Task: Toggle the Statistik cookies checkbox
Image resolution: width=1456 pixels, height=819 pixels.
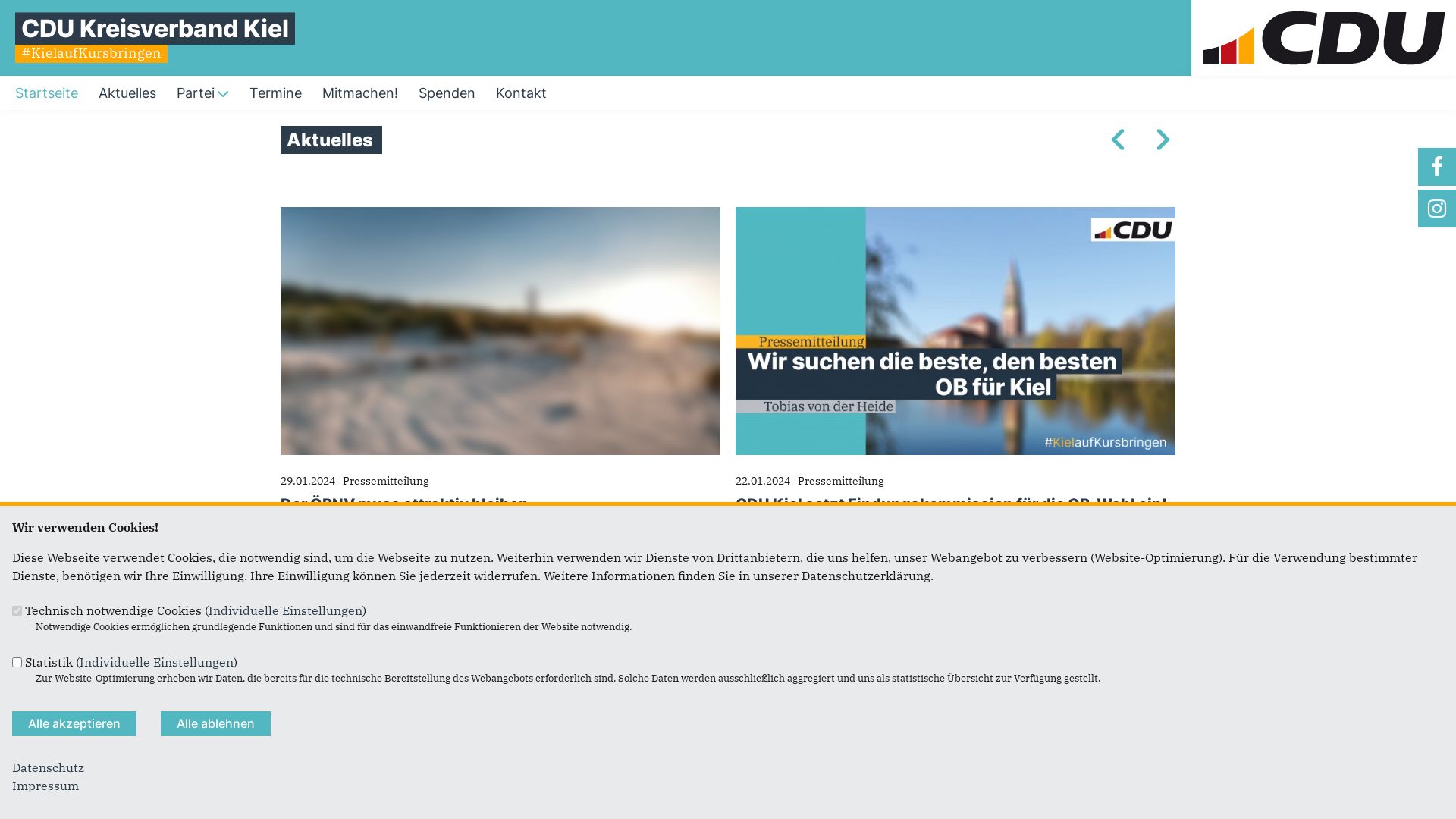Action: tap(17, 662)
